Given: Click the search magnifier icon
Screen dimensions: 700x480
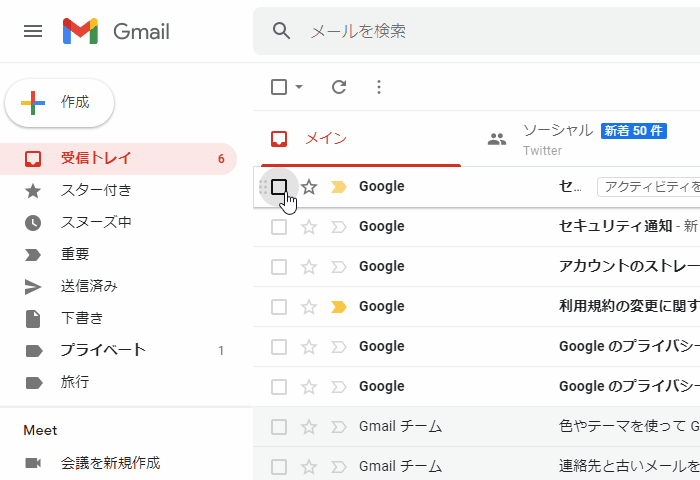Looking at the screenshot, I should [x=281, y=31].
